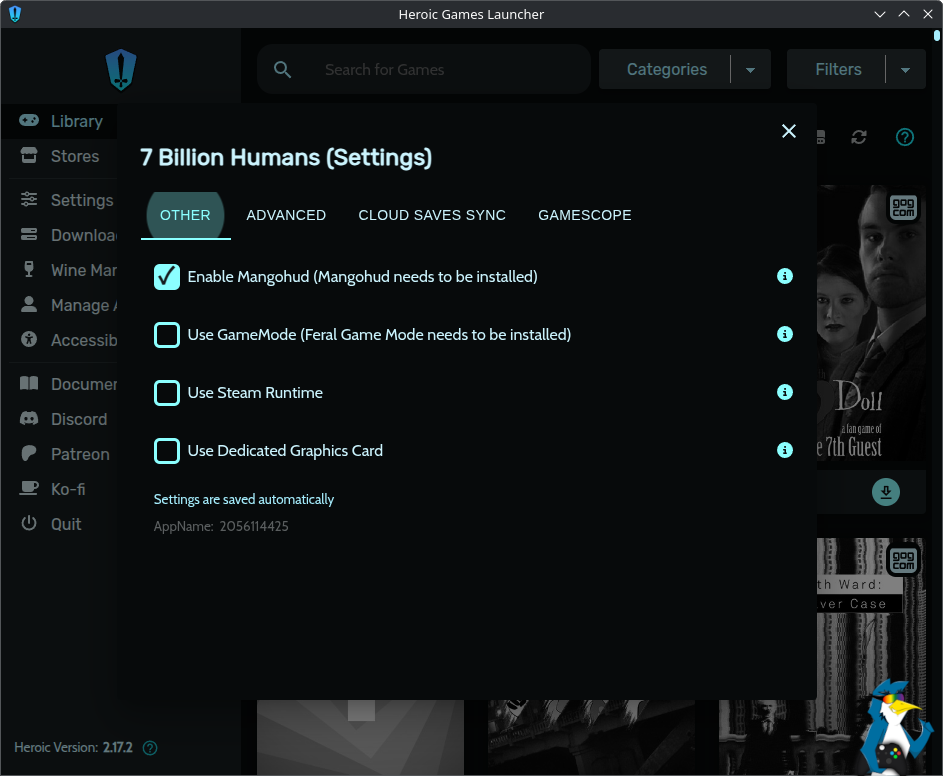
Task: Close the game settings dialog with X
Action: (789, 131)
